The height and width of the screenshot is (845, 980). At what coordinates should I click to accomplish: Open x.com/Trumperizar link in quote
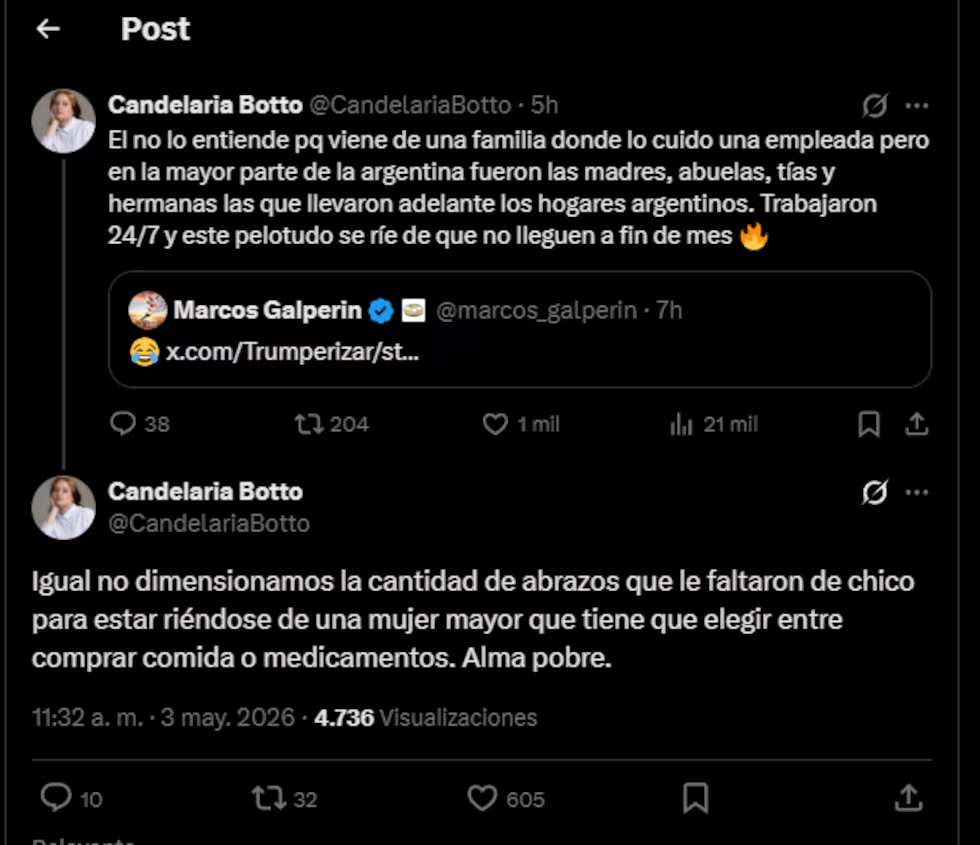coord(292,352)
